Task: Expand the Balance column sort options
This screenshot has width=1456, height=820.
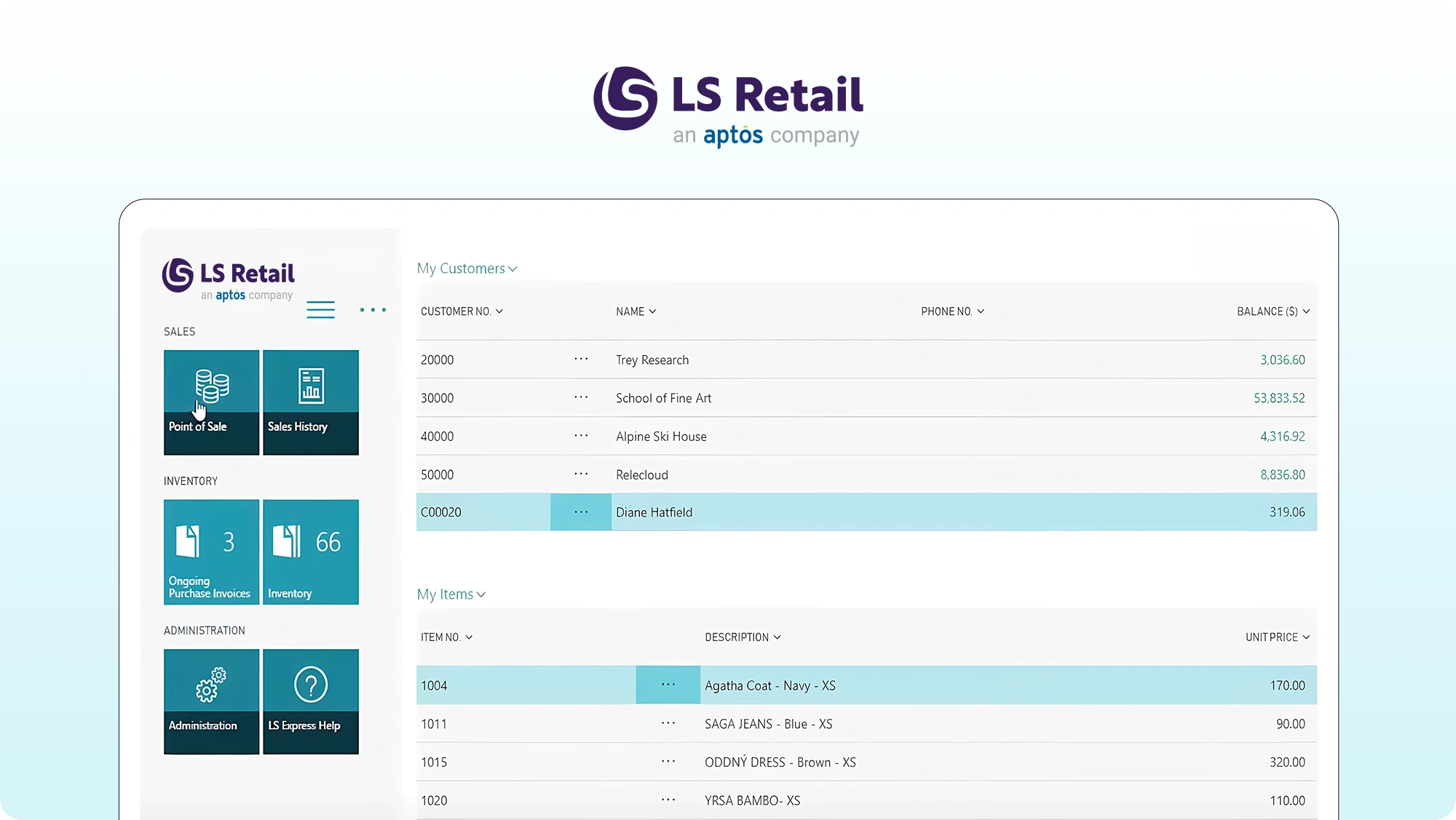Action: pos(1307,311)
